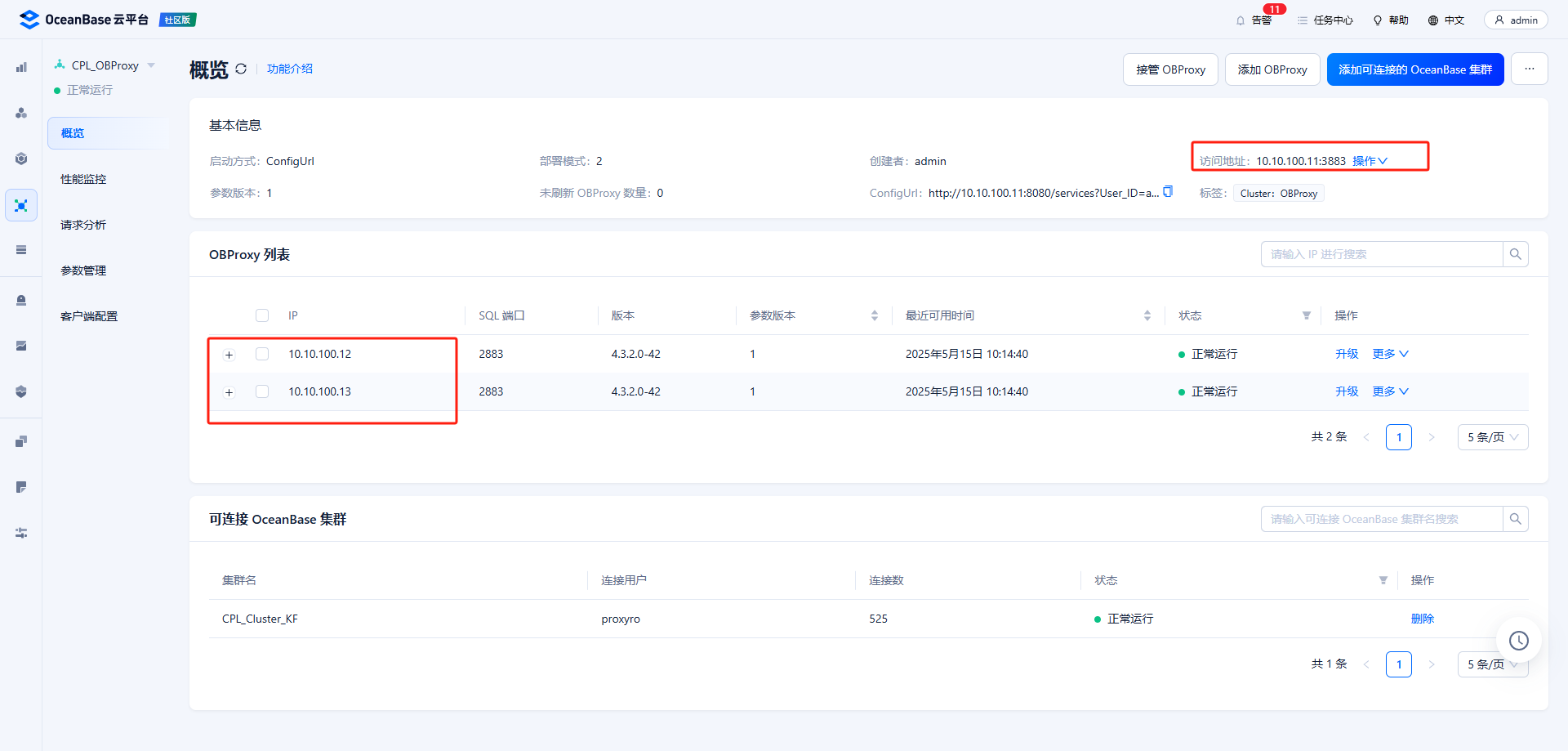
Task: Select page 1 in OBProxy list pagination
Action: point(1399,437)
